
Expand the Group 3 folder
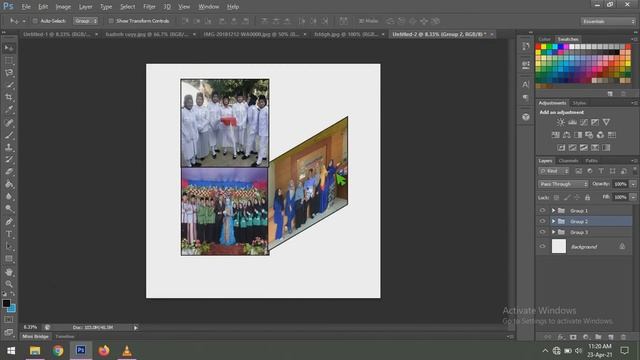553,232
